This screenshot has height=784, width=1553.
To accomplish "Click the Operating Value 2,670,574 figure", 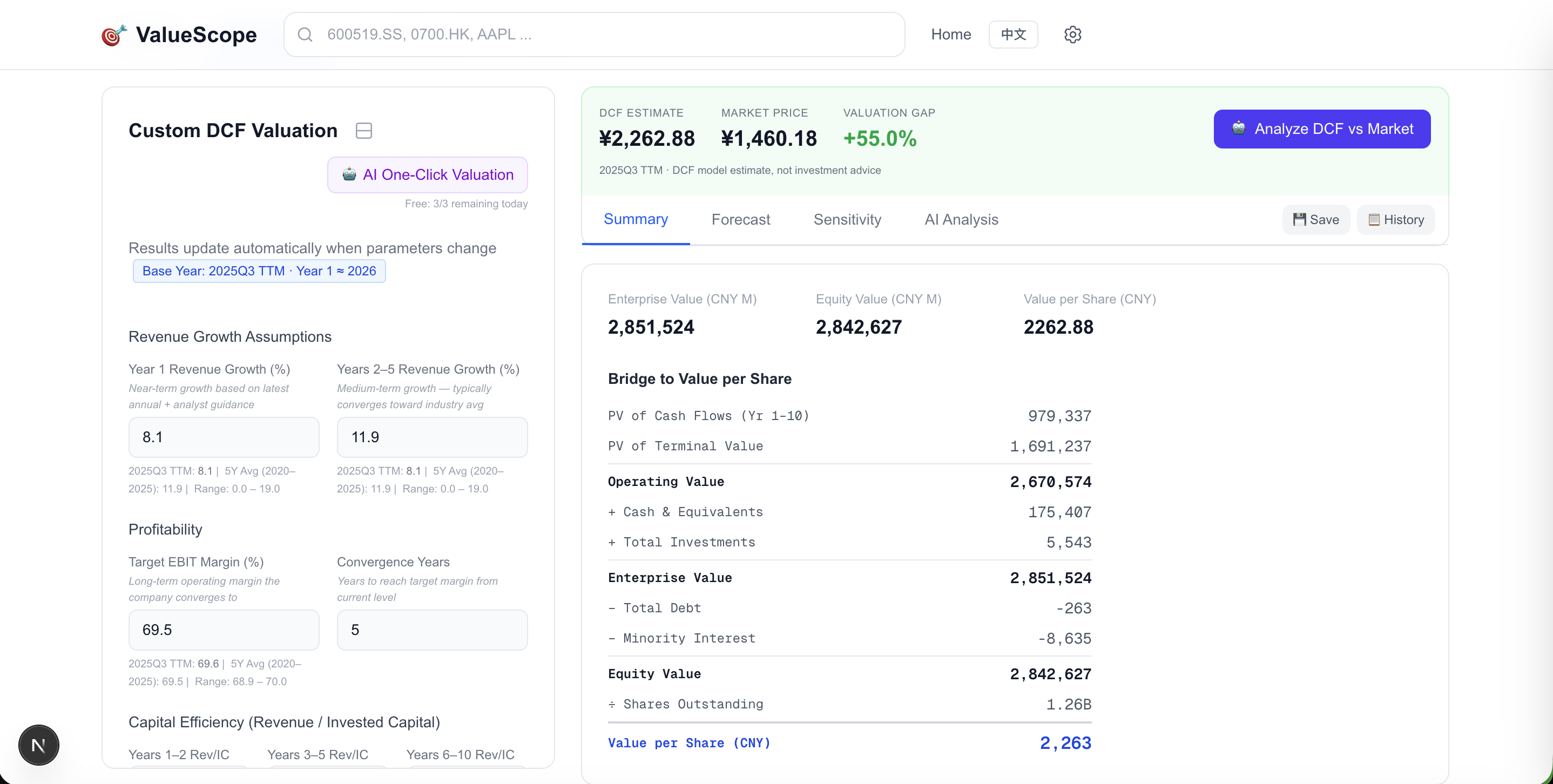I will [1050, 482].
